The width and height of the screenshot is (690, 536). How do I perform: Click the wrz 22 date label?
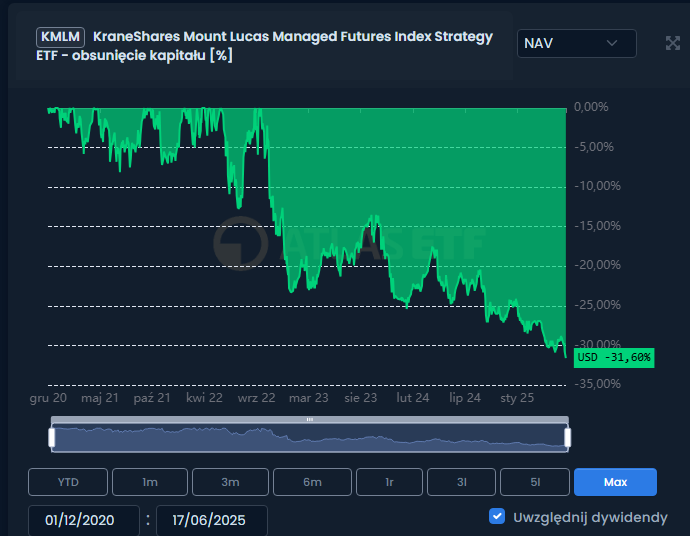pos(257,398)
